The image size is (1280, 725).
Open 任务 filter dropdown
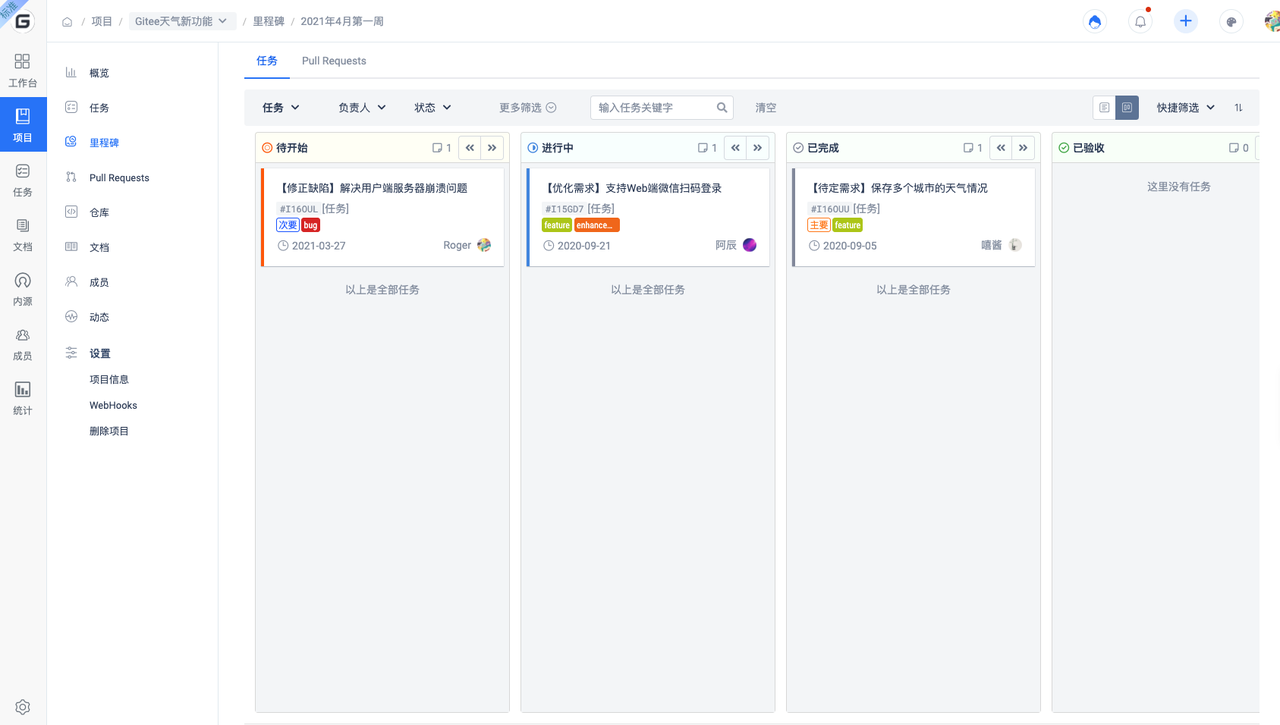tap(281, 107)
